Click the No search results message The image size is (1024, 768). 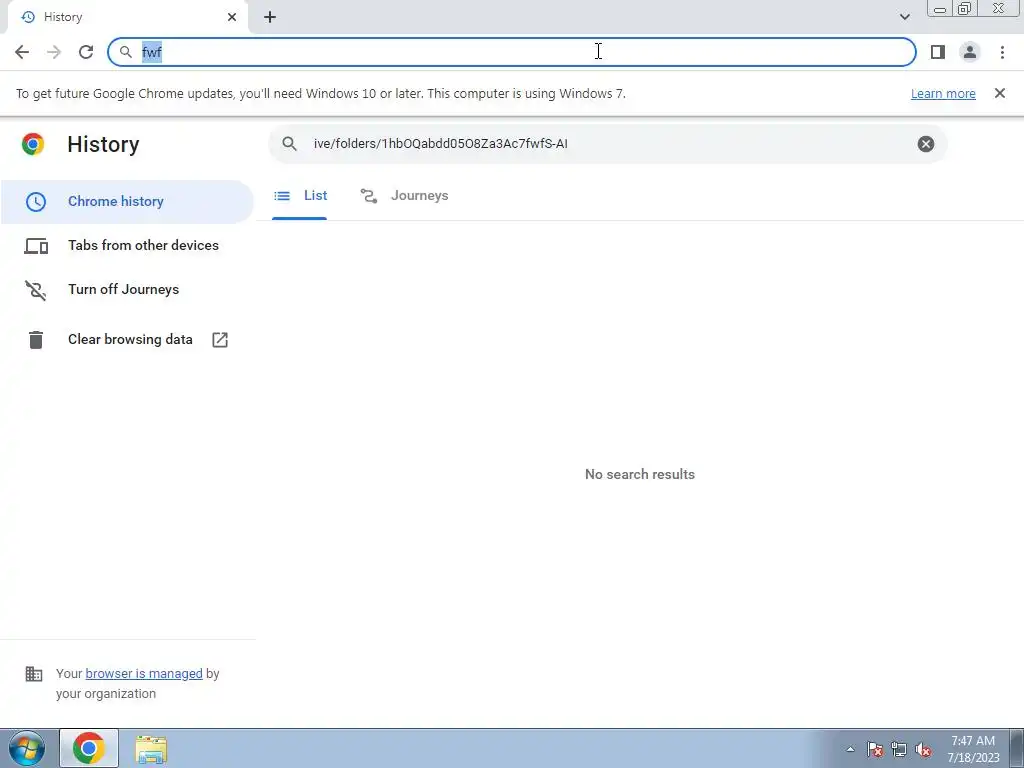640,474
